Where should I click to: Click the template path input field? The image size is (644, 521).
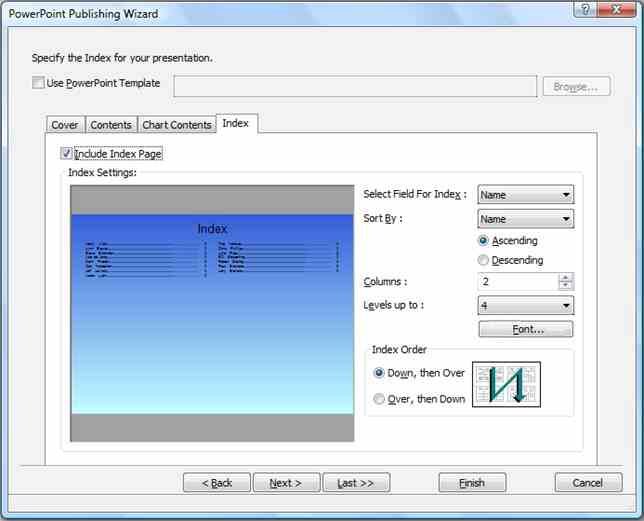[x=355, y=86]
